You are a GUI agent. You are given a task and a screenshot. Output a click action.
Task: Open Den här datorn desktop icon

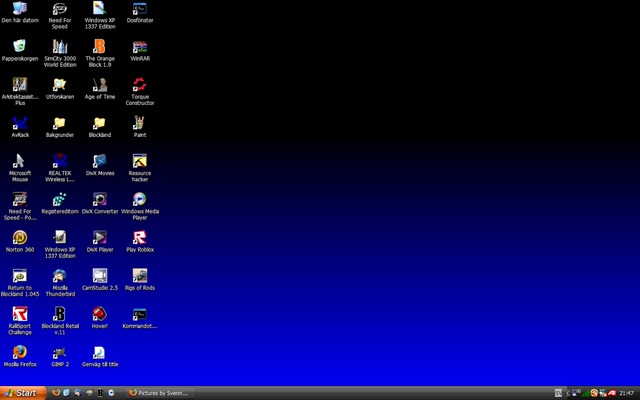click(x=20, y=13)
